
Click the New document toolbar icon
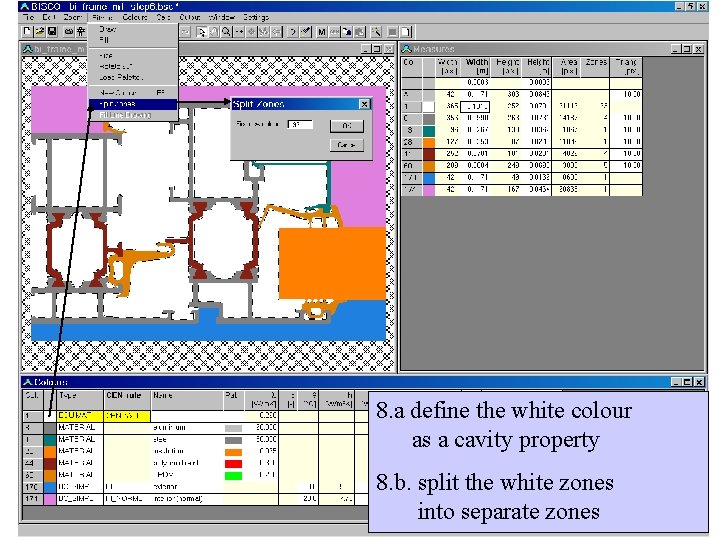point(28,31)
